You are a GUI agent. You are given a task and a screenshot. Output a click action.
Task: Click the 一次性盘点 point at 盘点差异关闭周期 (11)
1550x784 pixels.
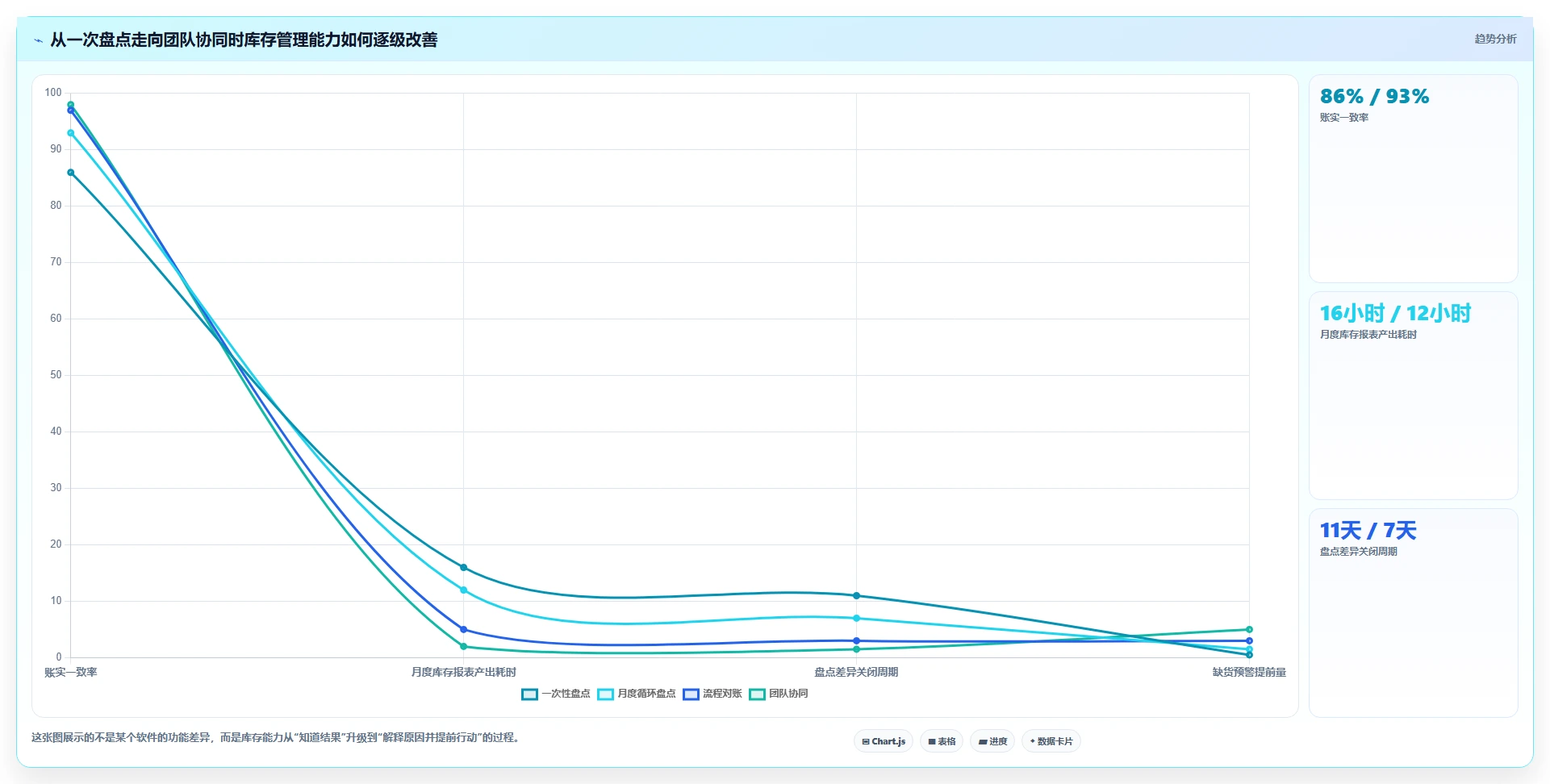(856, 596)
